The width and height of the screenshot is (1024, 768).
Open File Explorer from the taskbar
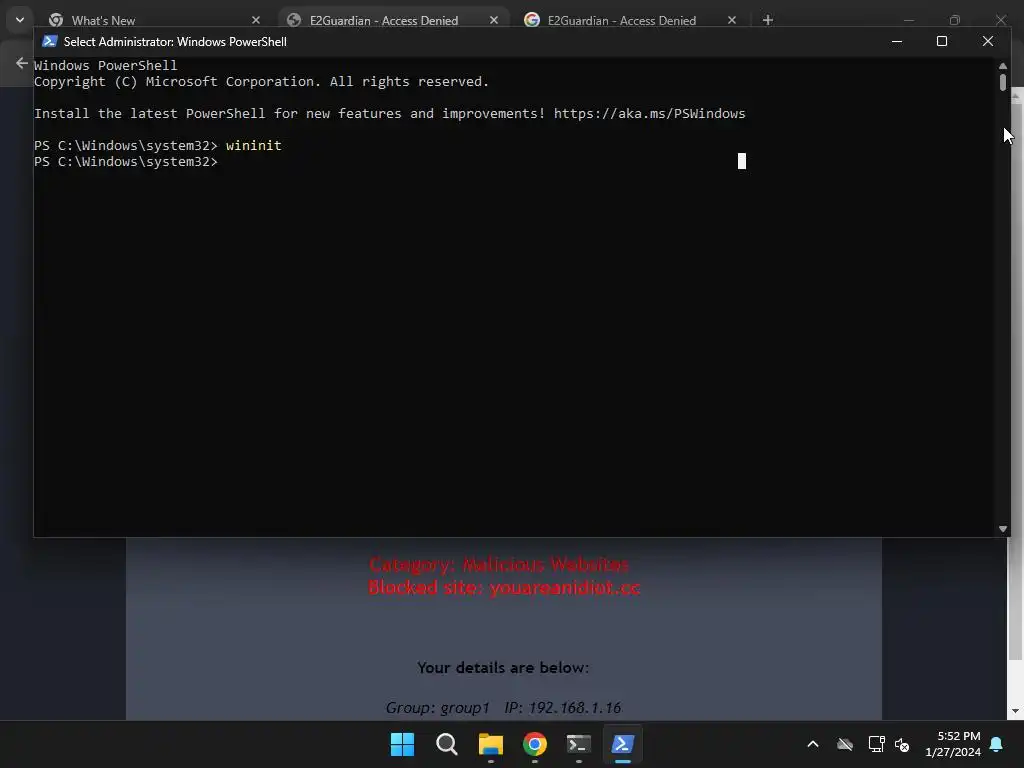(490, 744)
